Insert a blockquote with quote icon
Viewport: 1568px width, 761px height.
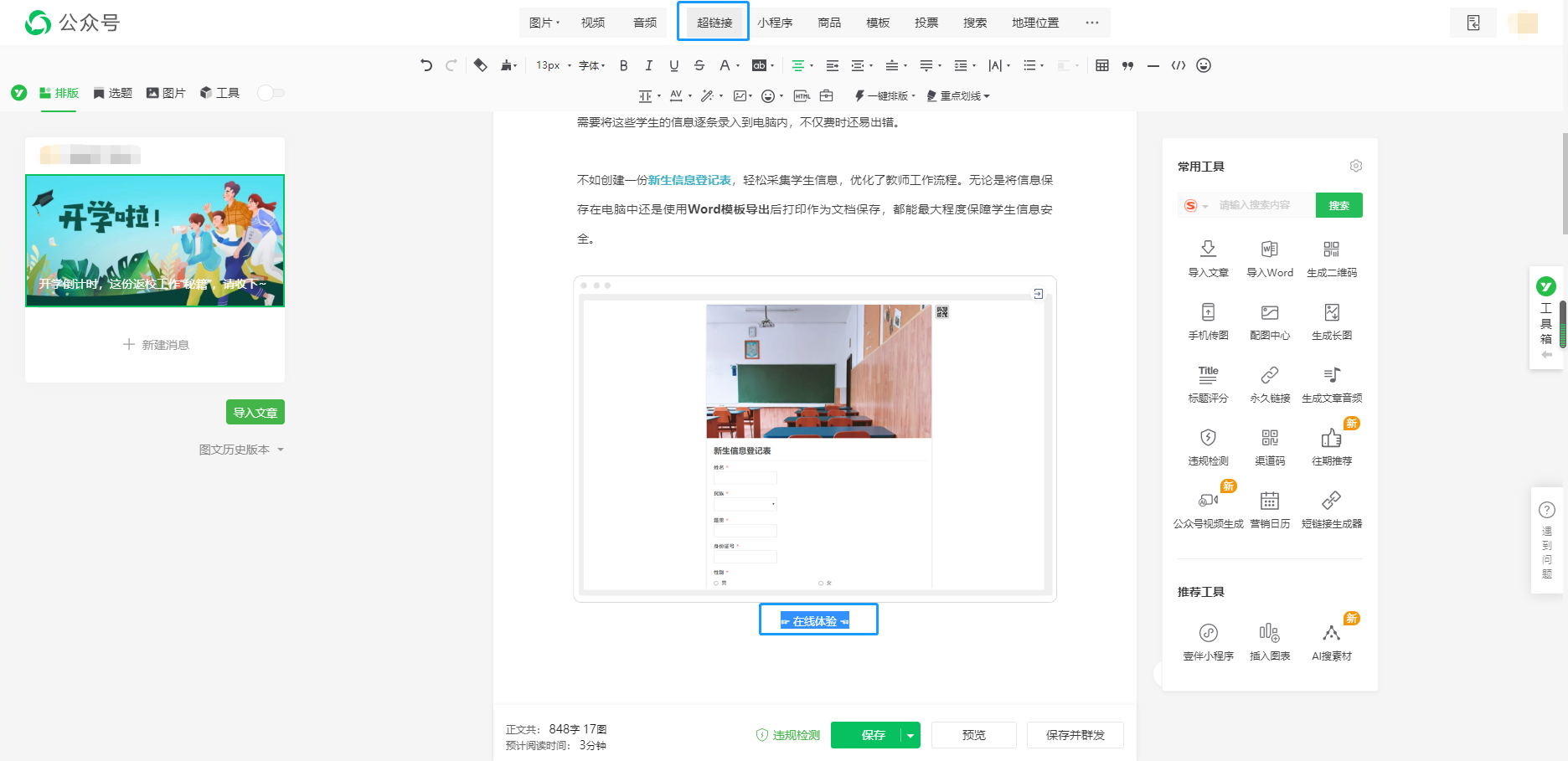pyautogui.click(x=1127, y=65)
